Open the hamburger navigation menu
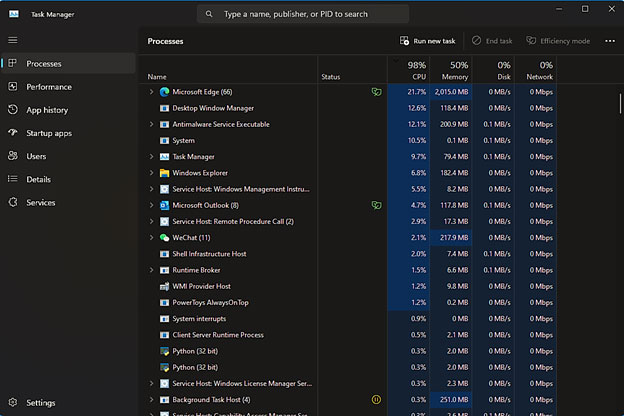Screen dimensions: 624x416 pos(13,40)
